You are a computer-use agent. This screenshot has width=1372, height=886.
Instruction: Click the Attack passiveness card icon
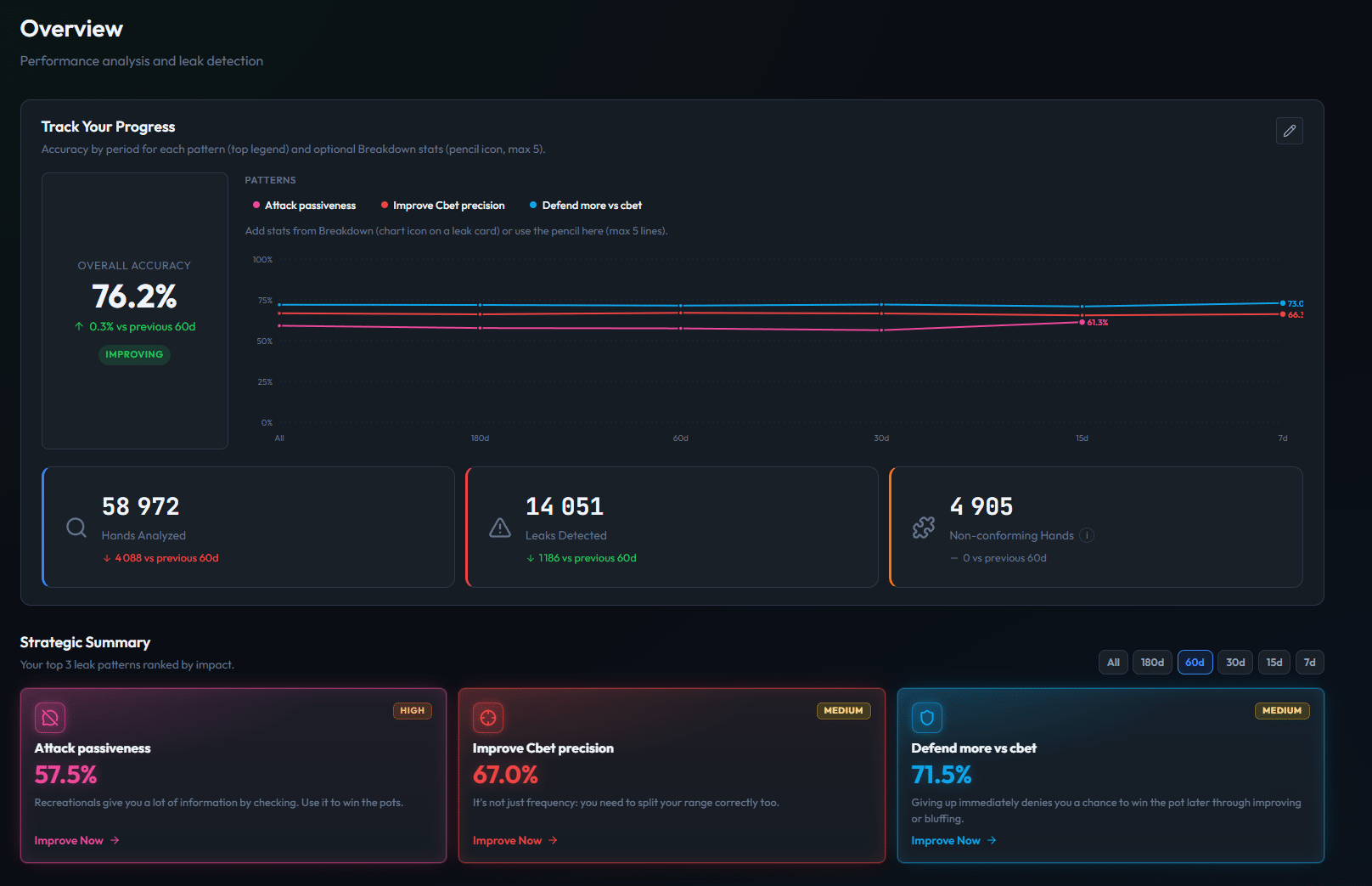tap(50, 717)
